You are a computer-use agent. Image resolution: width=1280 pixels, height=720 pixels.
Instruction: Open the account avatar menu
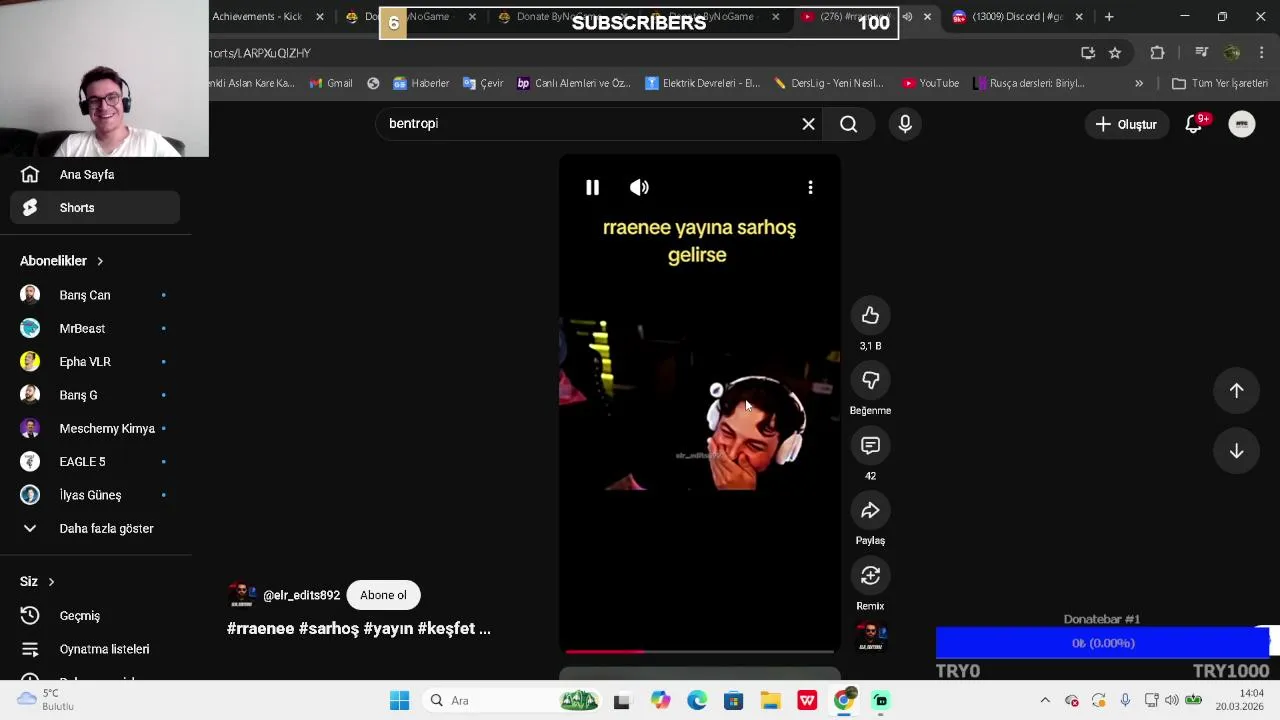(1242, 124)
